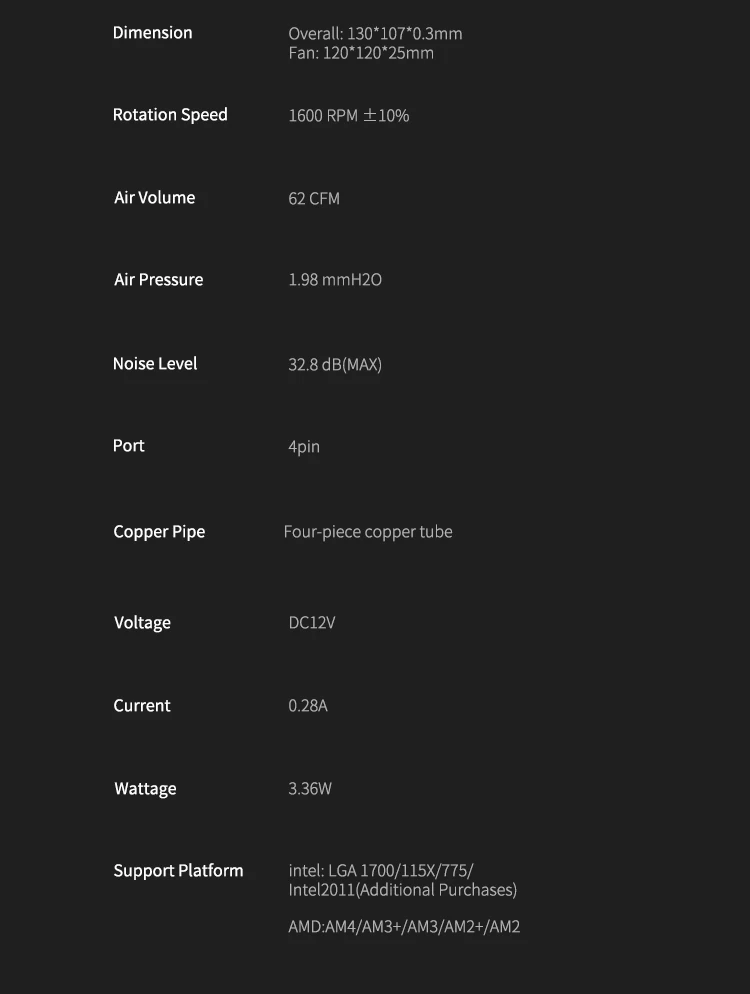This screenshot has height=994, width=750.
Task: Click the Noise Level label
Action: pos(155,363)
